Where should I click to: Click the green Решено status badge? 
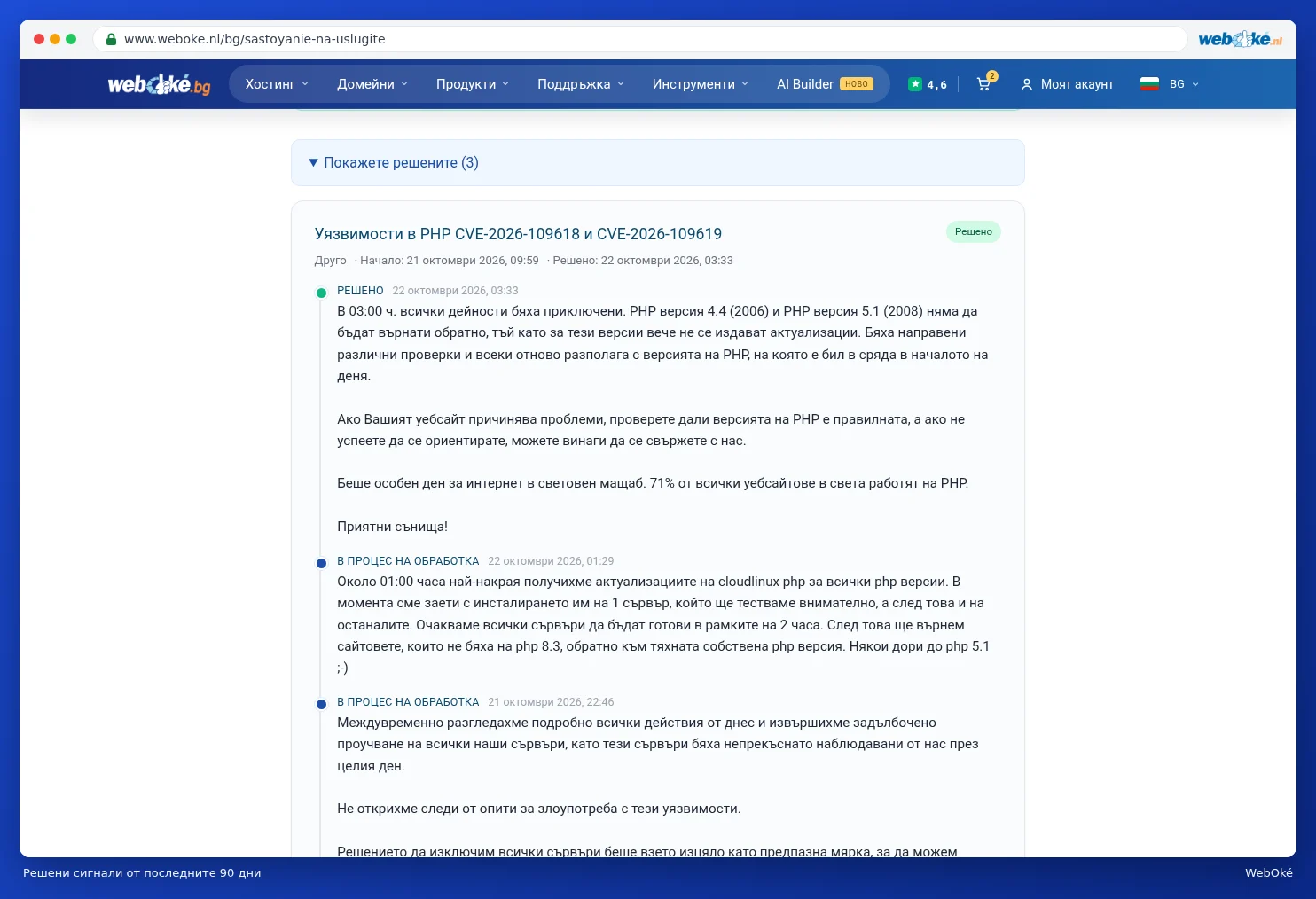974,232
